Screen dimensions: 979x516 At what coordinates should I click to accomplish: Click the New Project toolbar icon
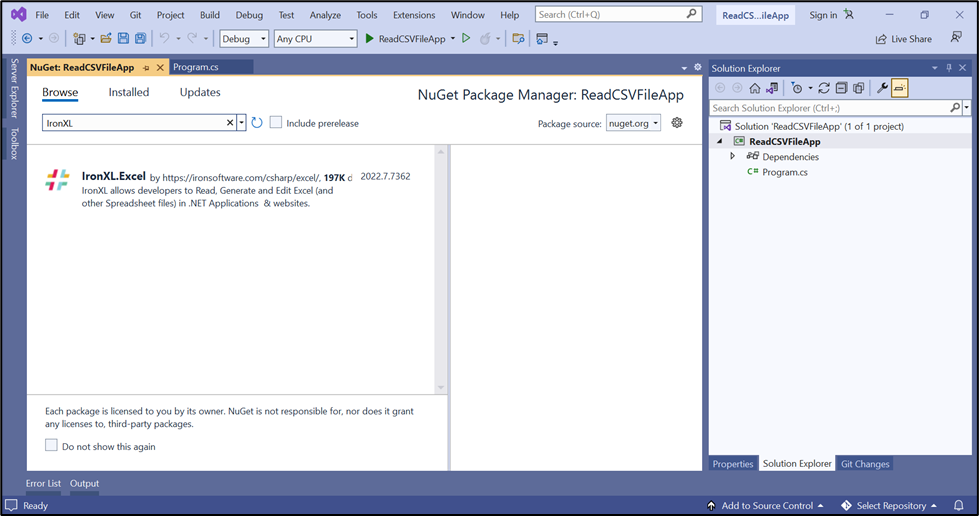[79, 39]
